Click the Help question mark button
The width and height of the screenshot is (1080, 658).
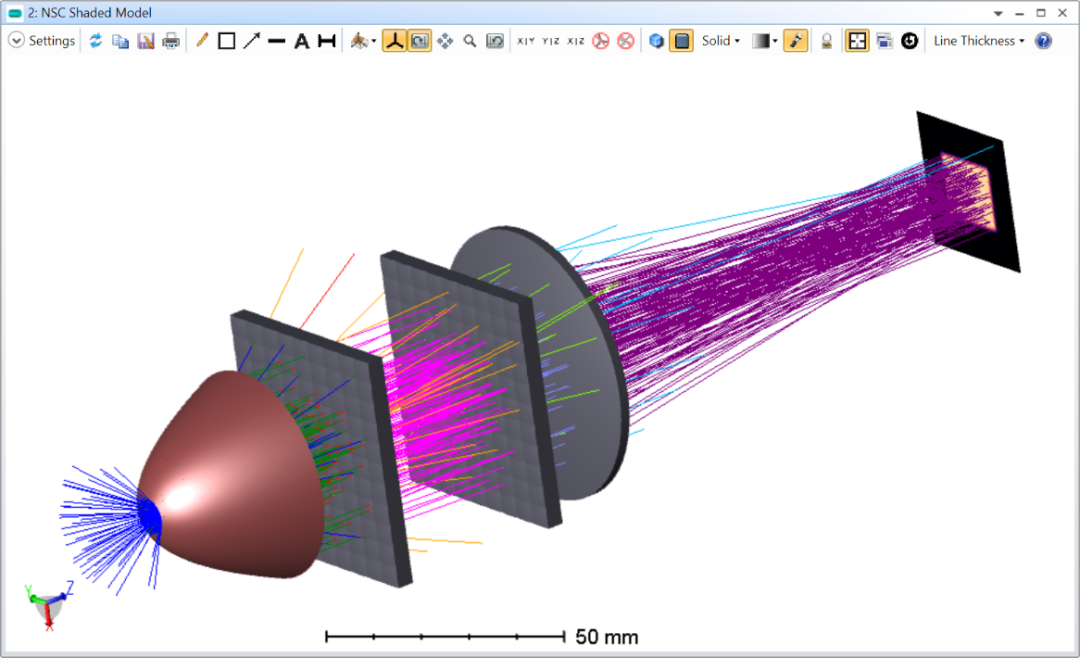click(x=1043, y=40)
